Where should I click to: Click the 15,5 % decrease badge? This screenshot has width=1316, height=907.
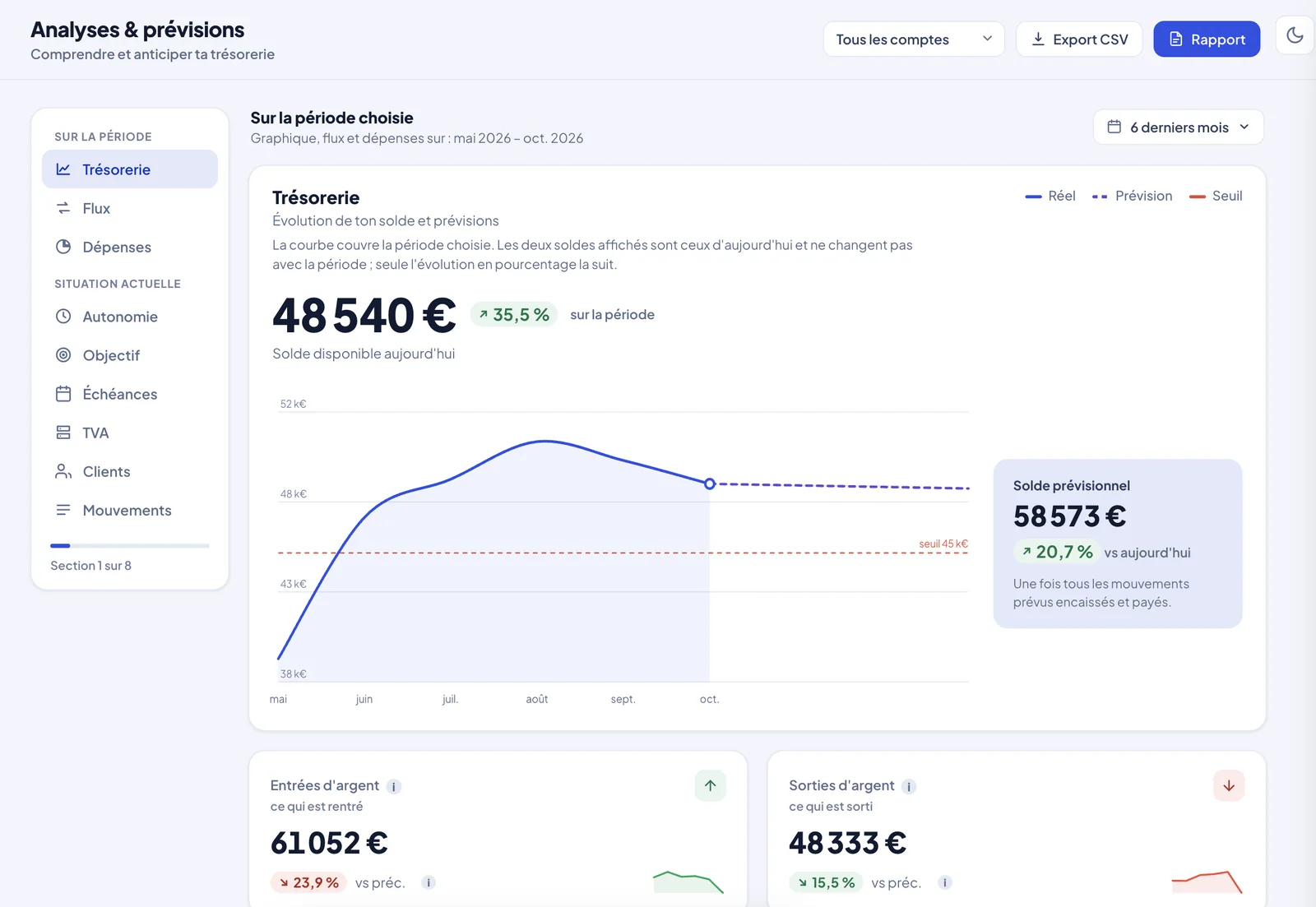coord(826,882)
